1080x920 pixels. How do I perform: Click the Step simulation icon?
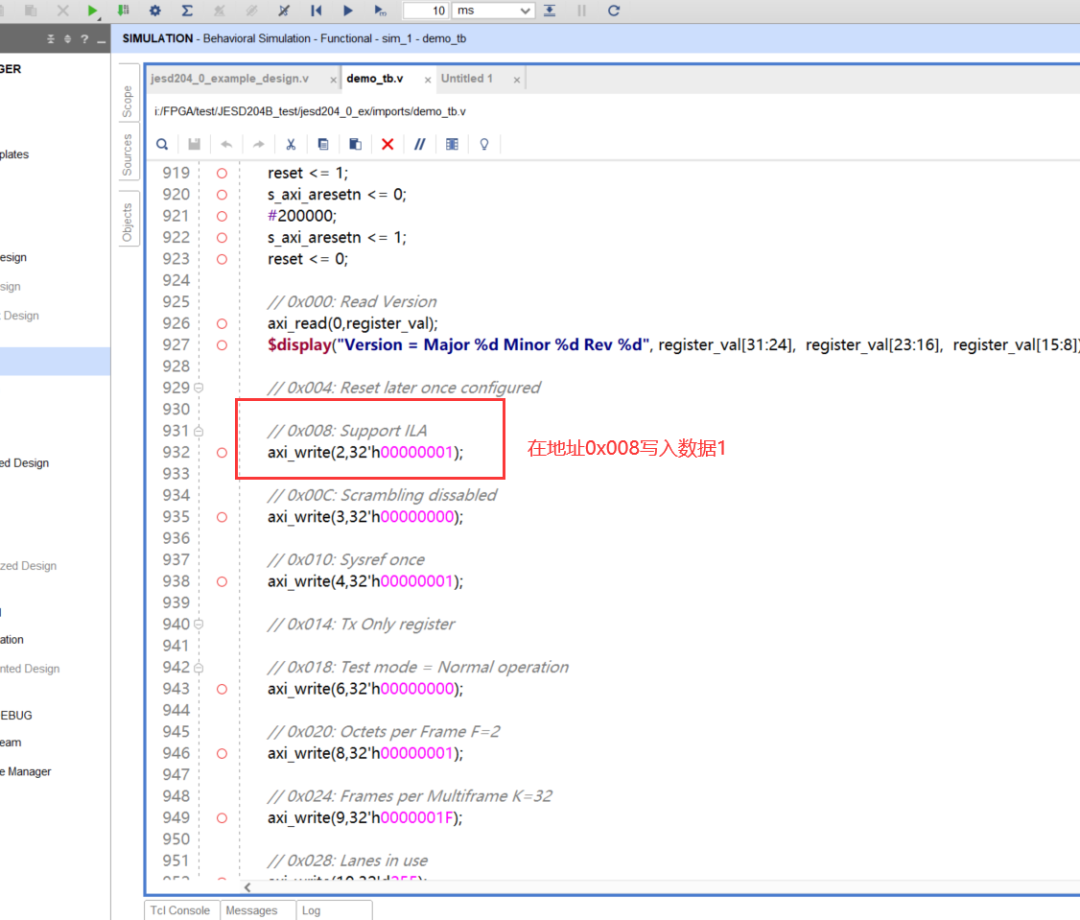coord(550,10)
